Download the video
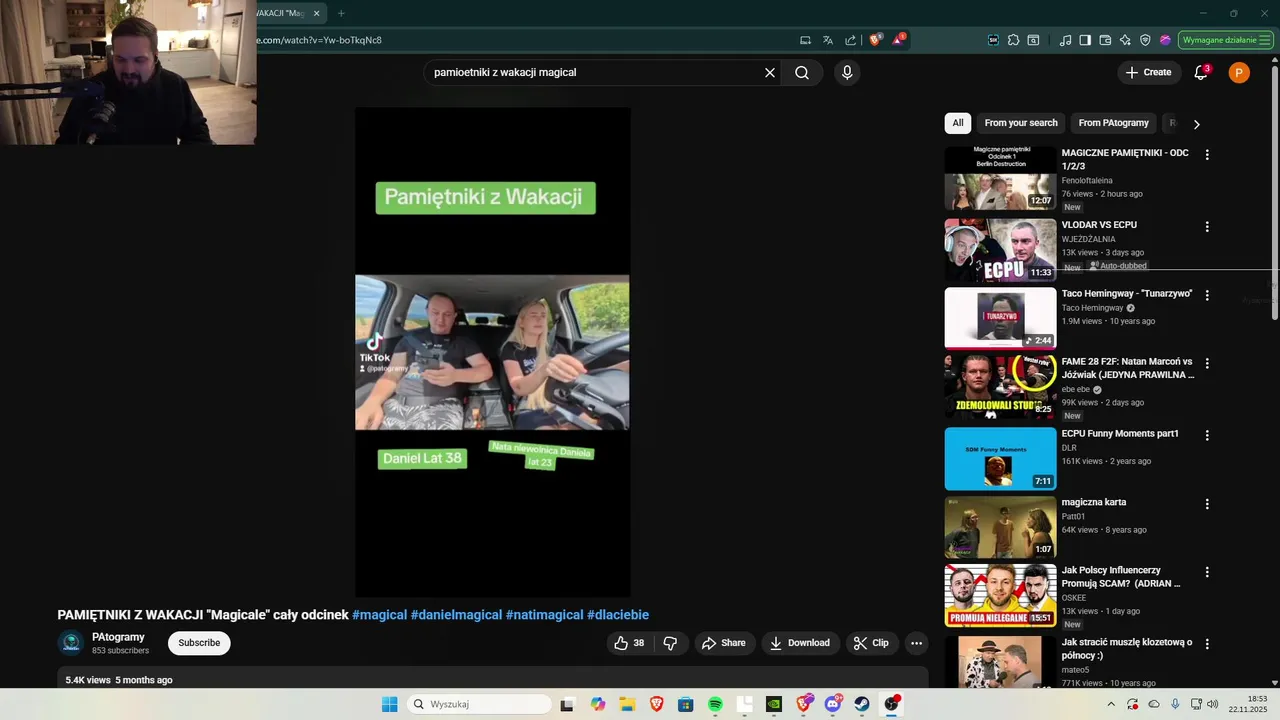The height and width of the screenshot is (720, 1280). (799, 643)
